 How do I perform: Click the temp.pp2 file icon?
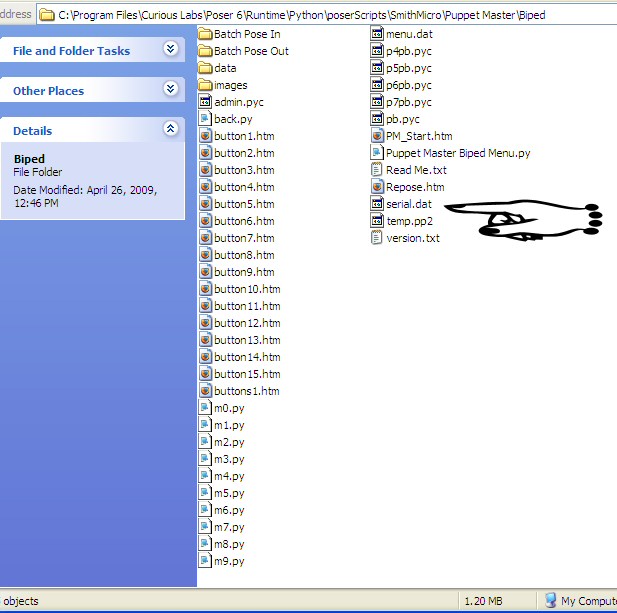[x=377, y=221]
